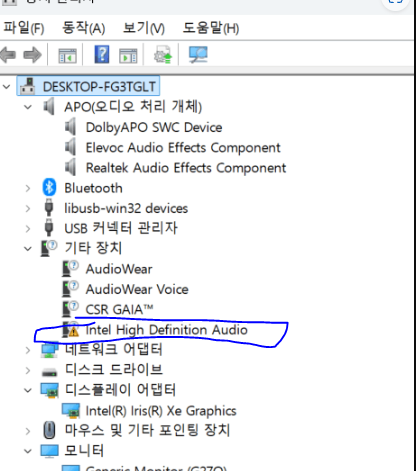
Task: Click speaker icon of Elevoc Audio Effects
Action: coord(70,147)
